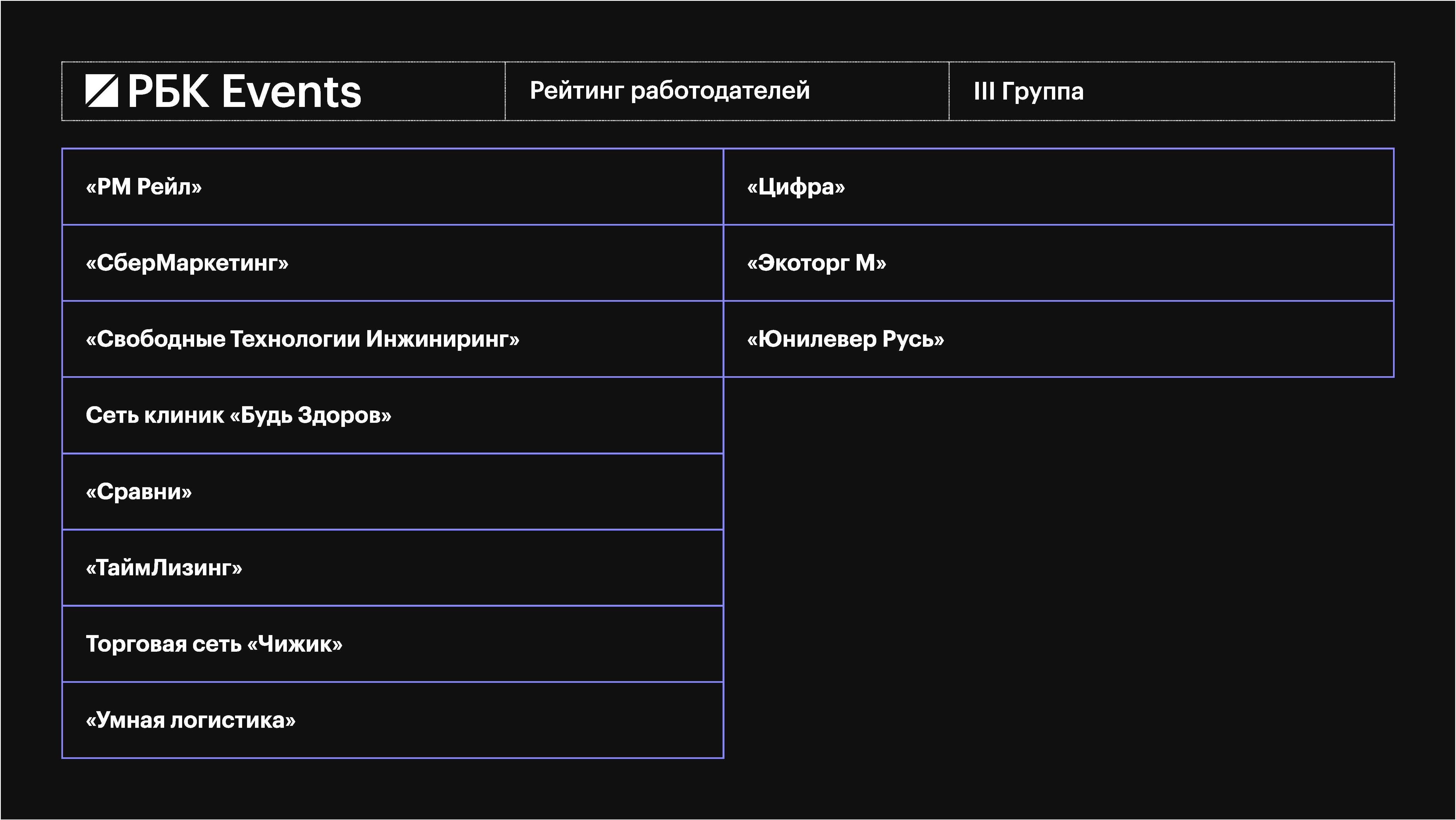
Task: Click the РБК letters in logo
Action: coord(168,91)
